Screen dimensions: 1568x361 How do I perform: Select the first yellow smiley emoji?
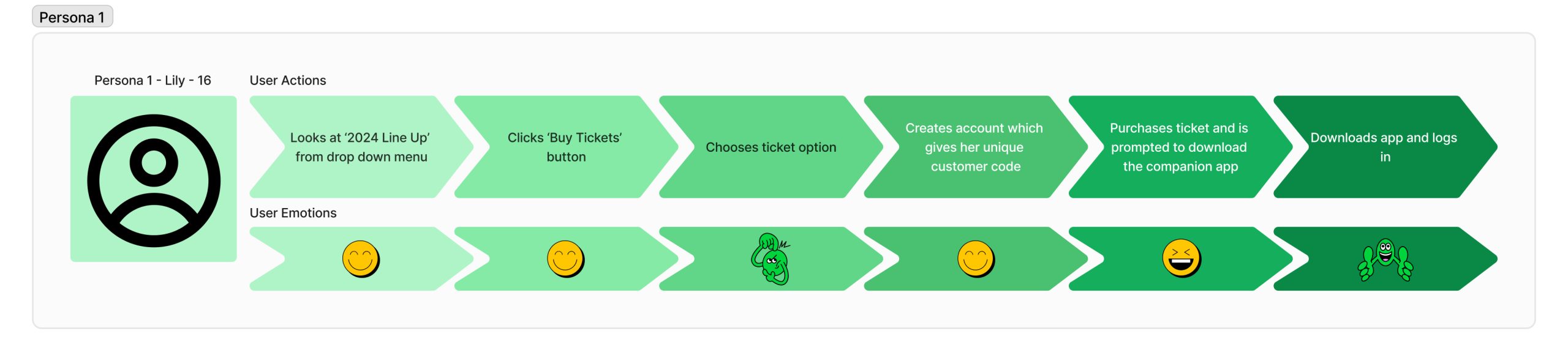click(x=361, y=259)
